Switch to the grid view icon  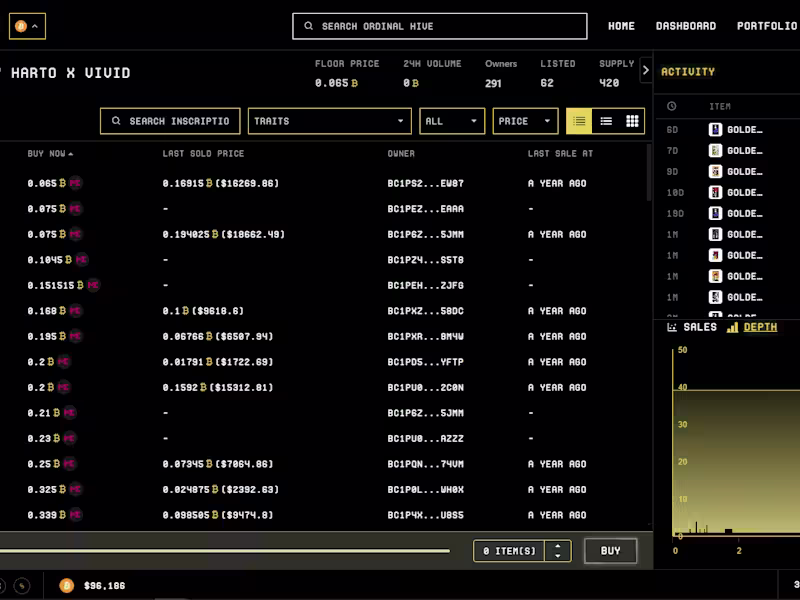click(x=632, y=121)
